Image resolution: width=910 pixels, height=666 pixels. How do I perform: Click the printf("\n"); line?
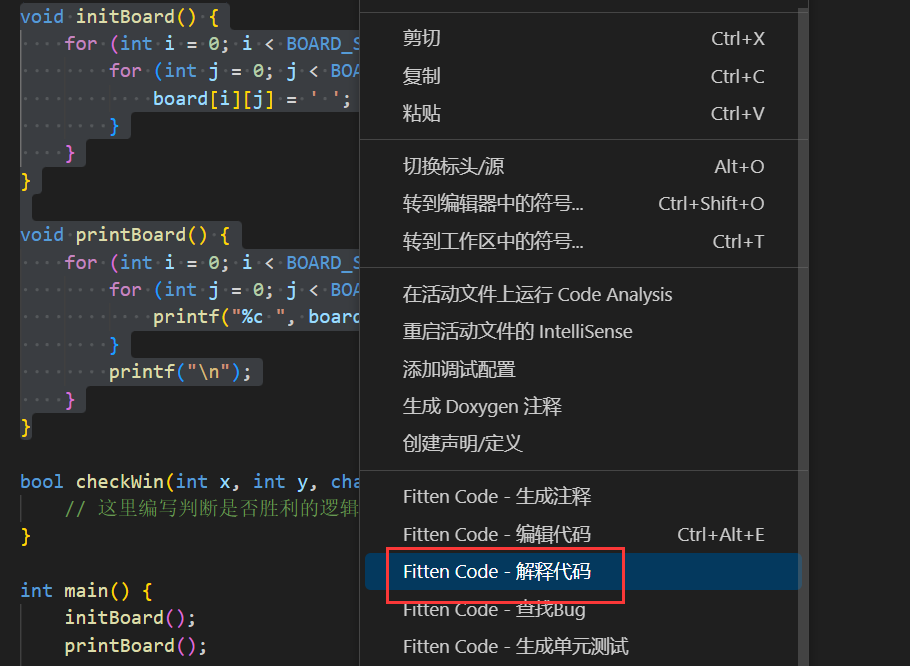pos(180,371)
